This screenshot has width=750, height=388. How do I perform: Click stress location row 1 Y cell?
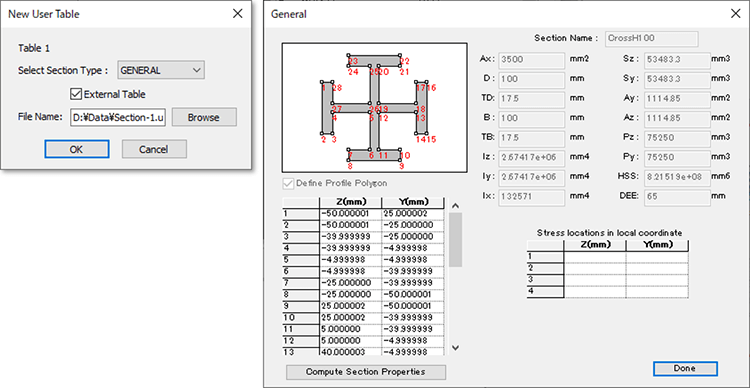tap(657, 257)
